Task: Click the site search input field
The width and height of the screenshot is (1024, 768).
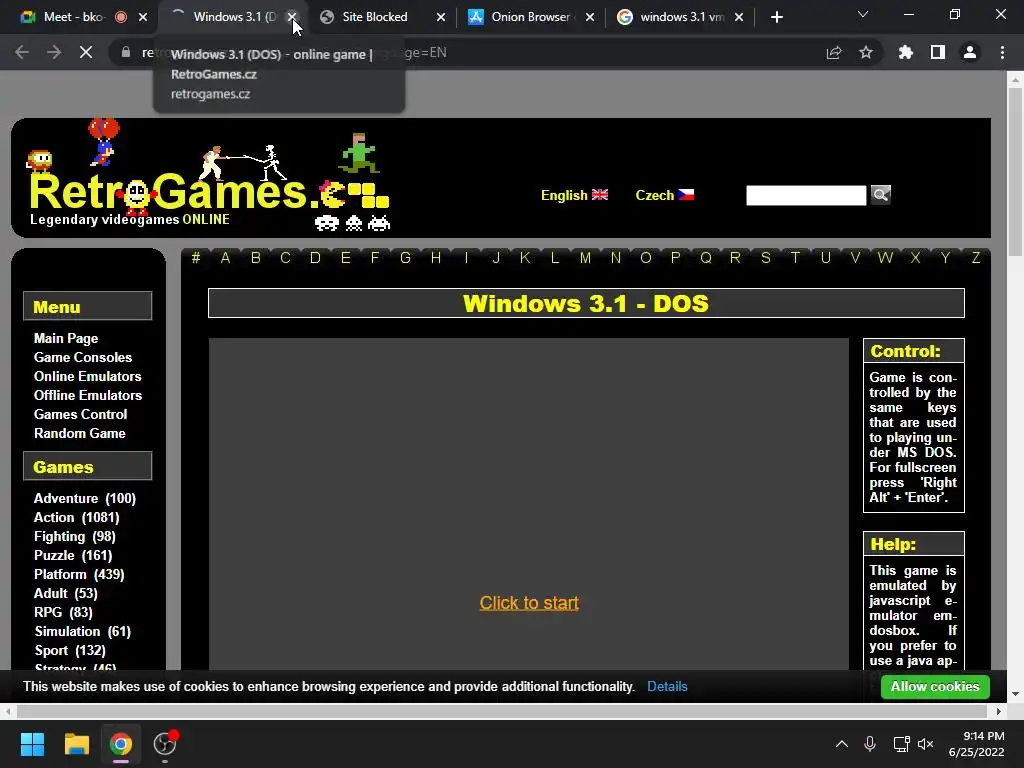Action: [806, 195]
